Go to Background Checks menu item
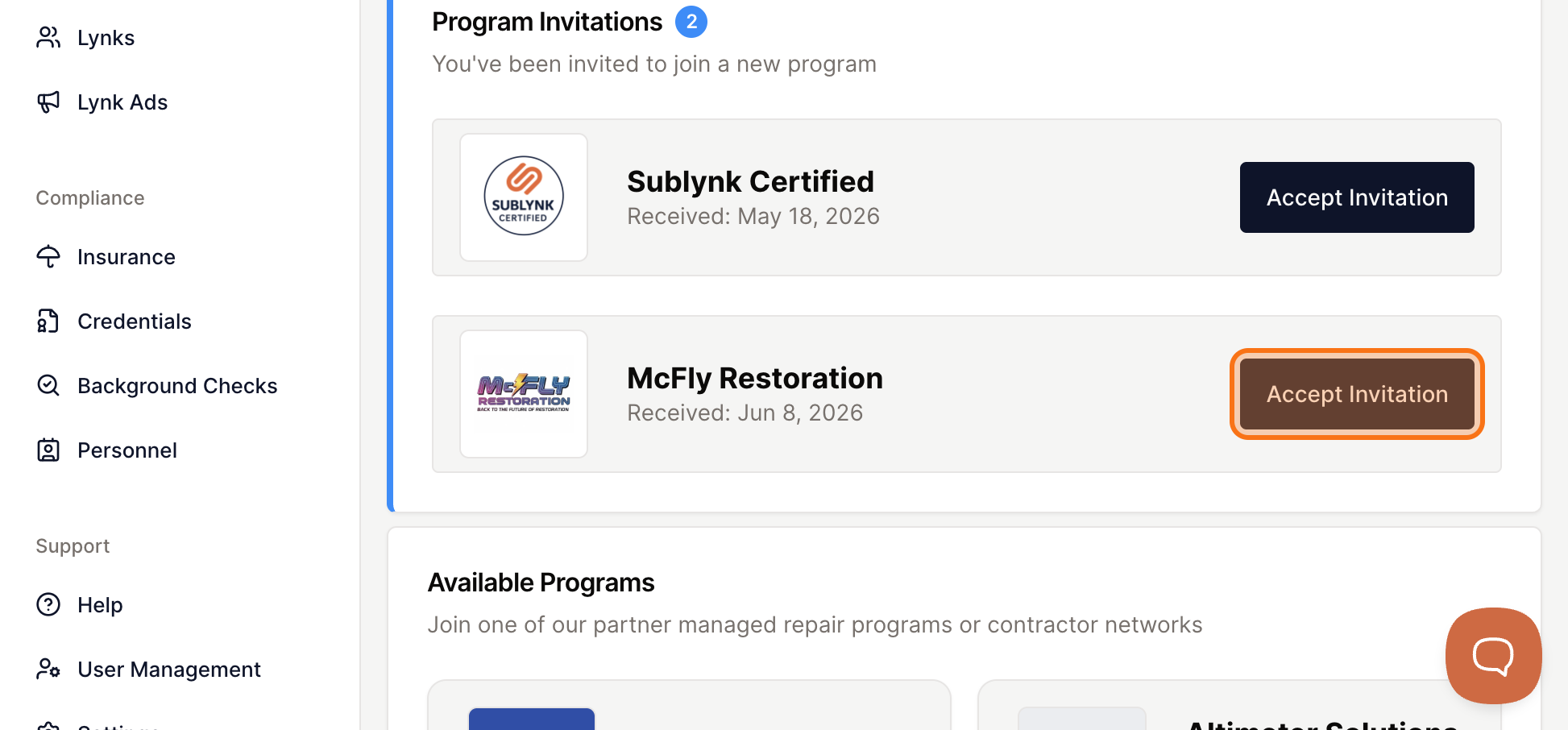The image size is (1568, 730). tap(177, 385)
